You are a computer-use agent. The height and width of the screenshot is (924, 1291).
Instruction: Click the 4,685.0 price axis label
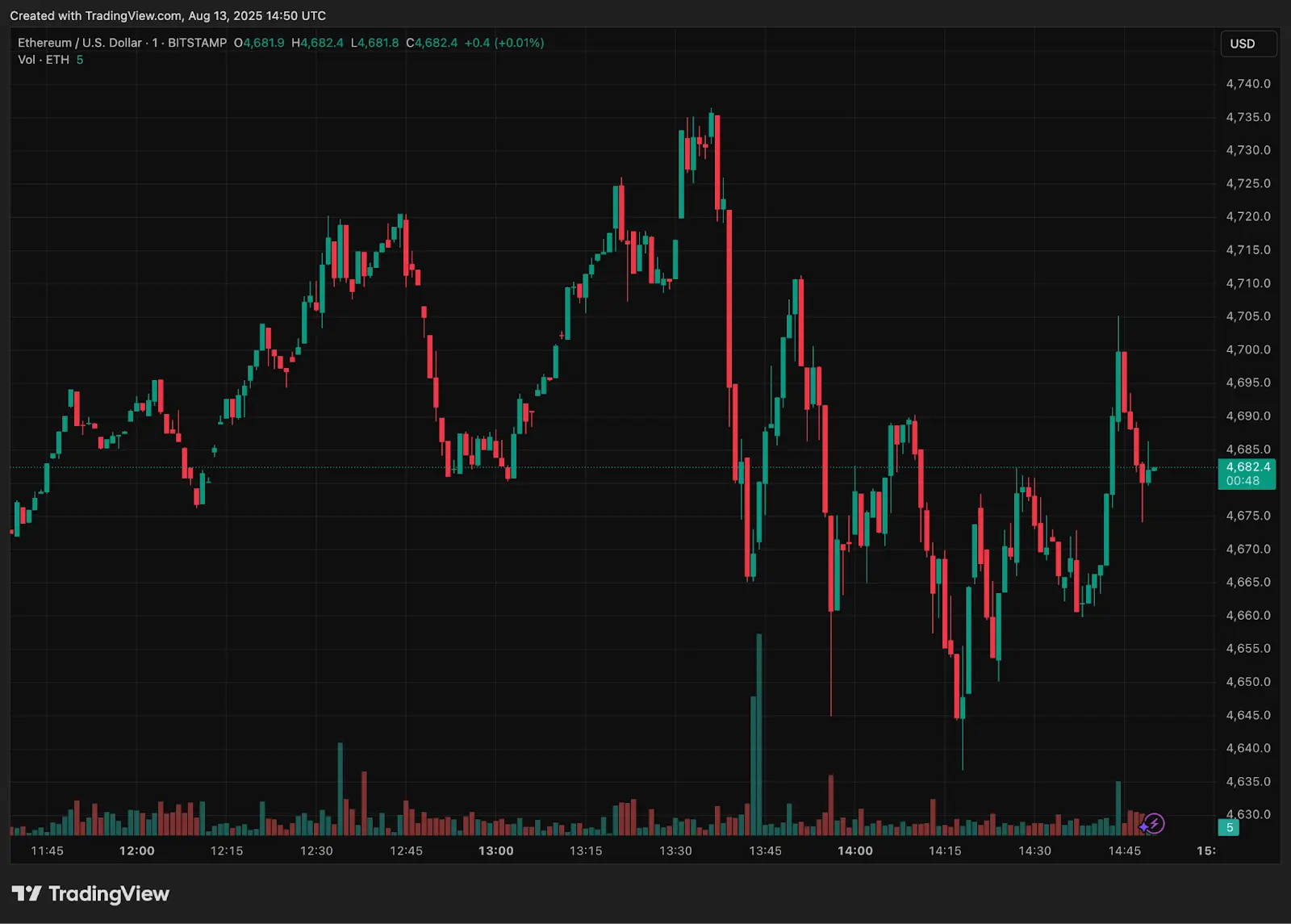pyautogui.click(x=1248, y=449)
